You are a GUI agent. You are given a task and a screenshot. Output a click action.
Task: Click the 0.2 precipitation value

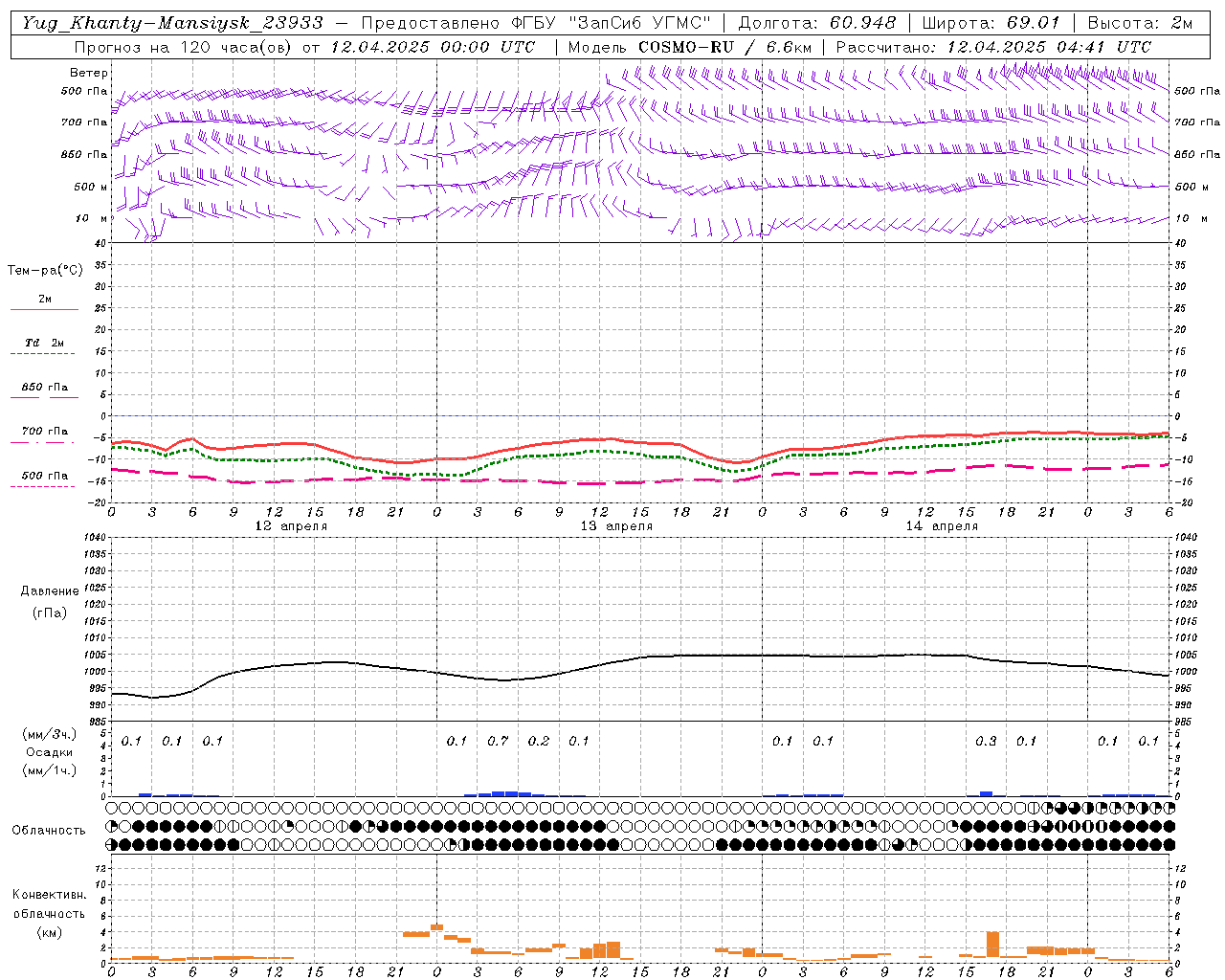(x=539, y=742)
